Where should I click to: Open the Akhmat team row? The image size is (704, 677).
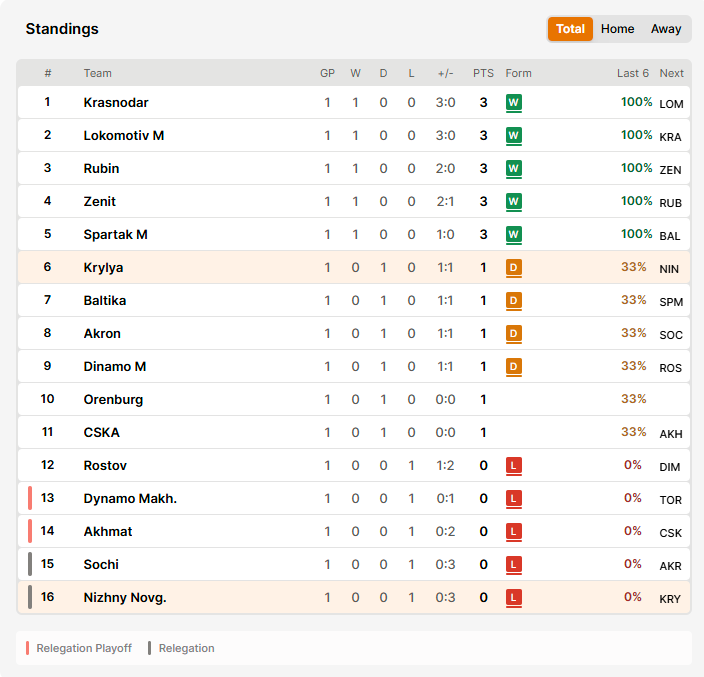[x=354, y=532]
